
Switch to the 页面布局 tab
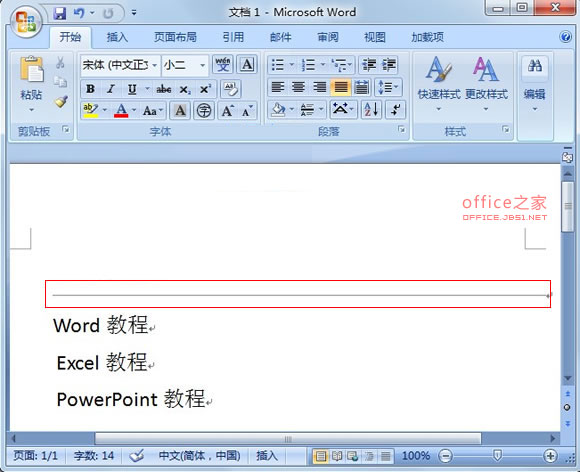pos(175,37)
